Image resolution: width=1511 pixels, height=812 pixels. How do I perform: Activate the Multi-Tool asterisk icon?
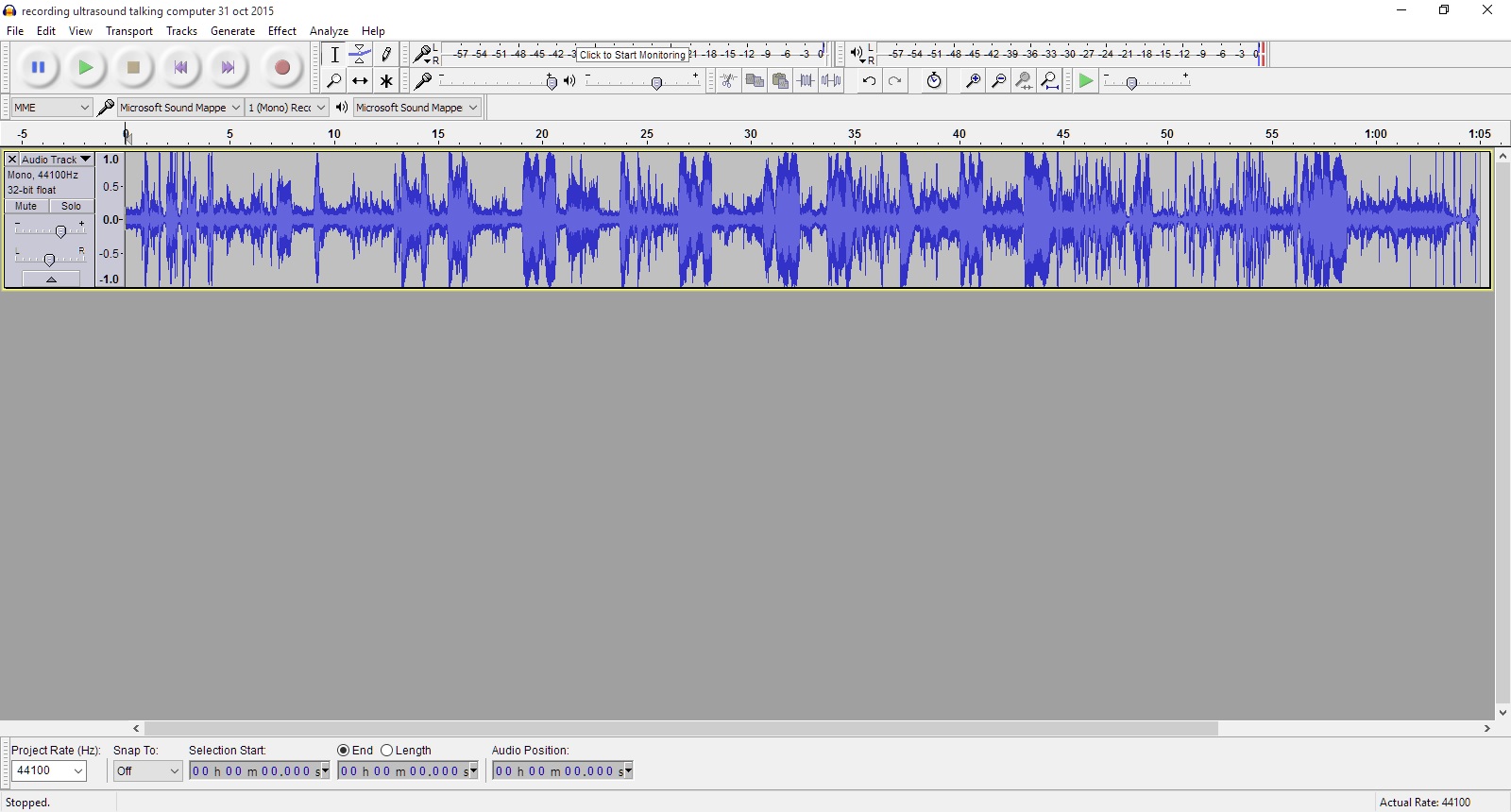386,81
